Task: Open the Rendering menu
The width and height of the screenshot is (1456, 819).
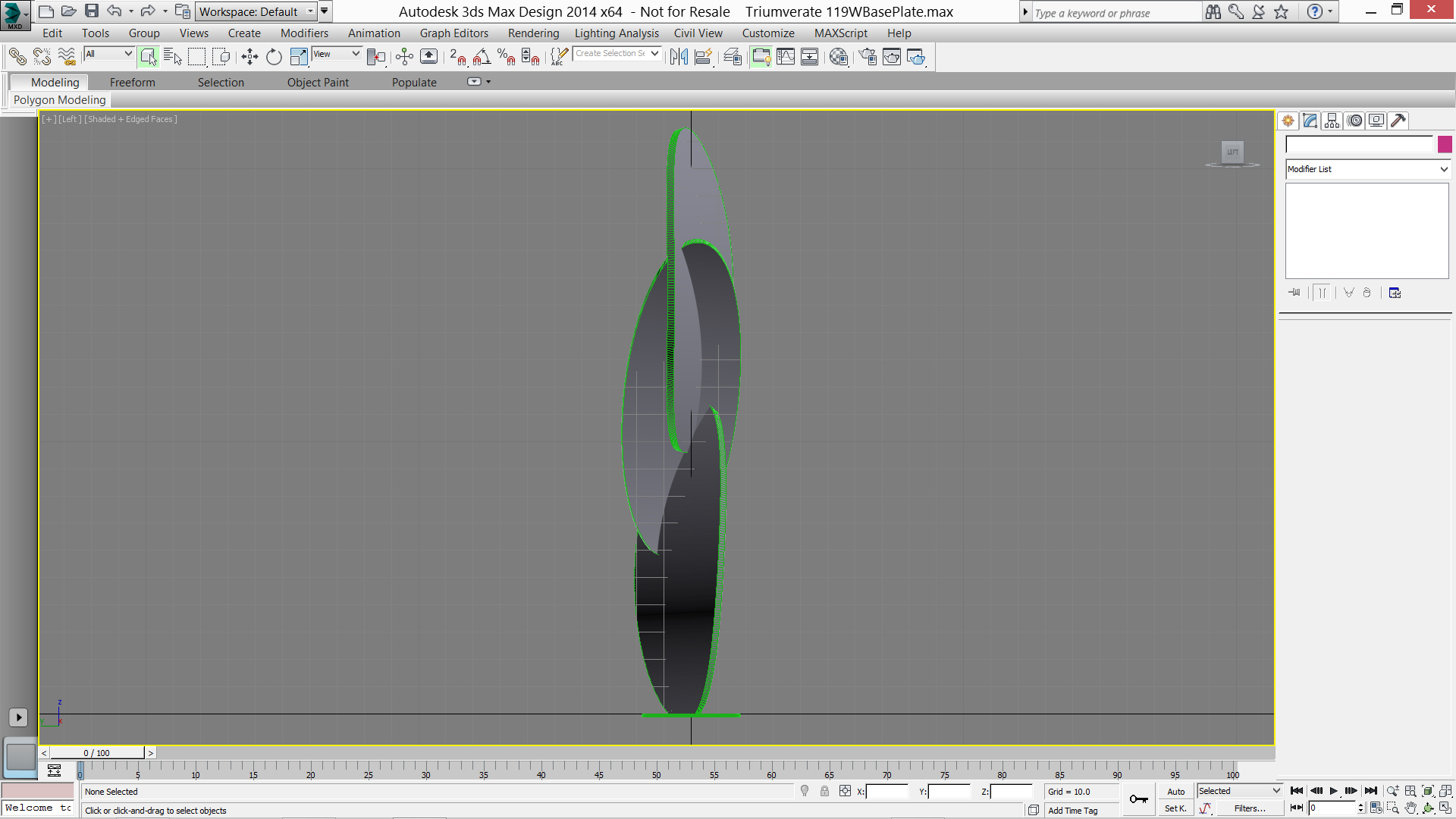Action: coord(533,33)
